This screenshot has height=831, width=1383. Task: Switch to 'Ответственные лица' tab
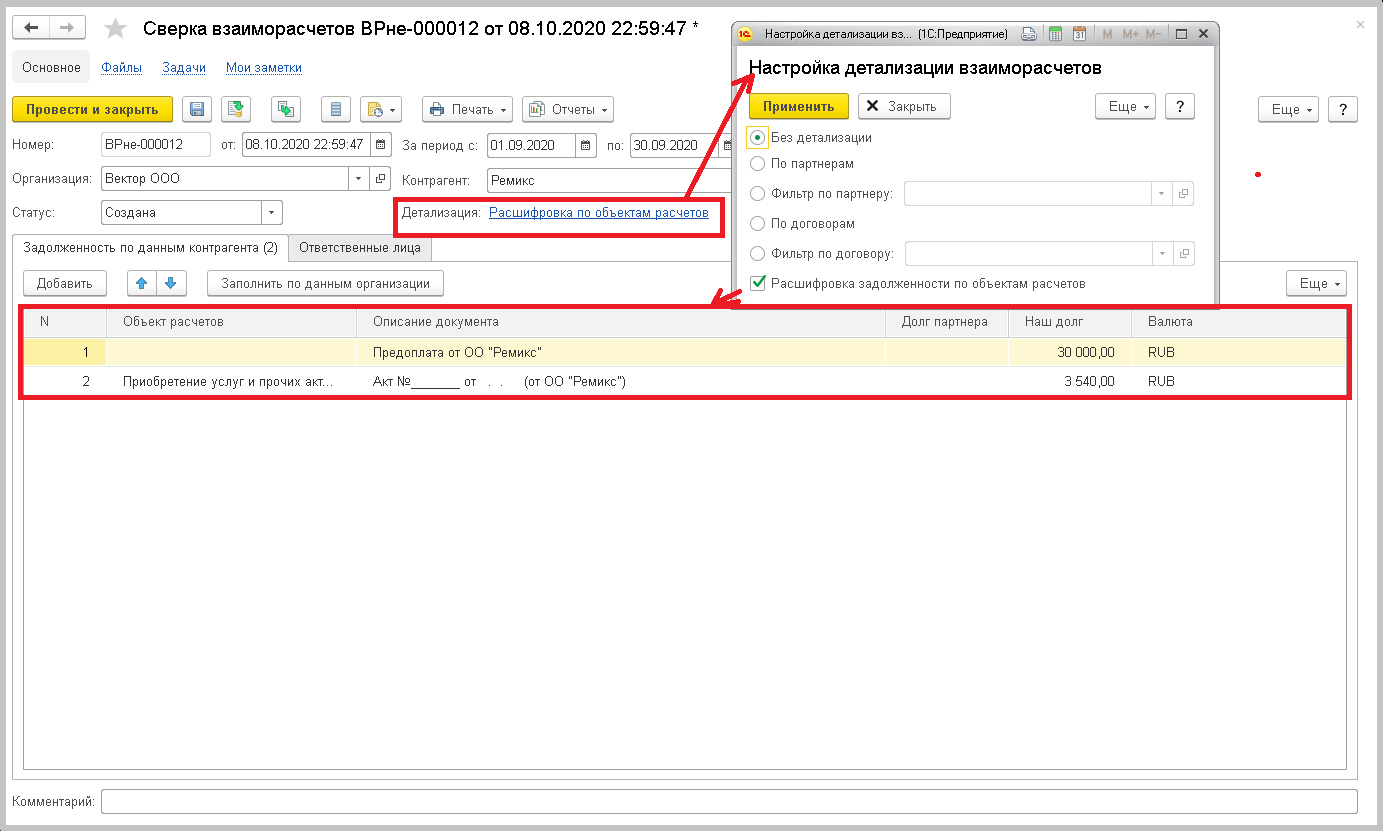click(x=359, y=247)
